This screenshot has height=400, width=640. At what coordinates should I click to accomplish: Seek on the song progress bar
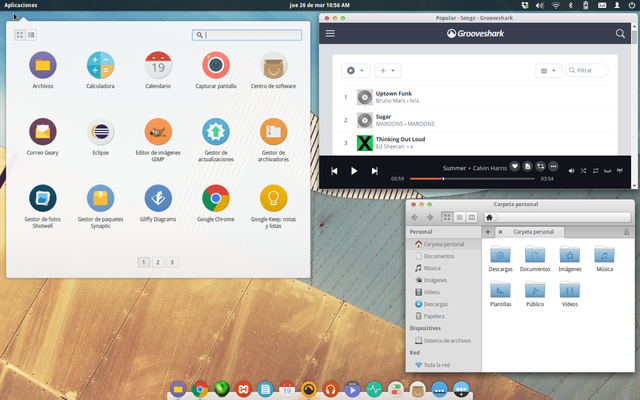tap(472, 179)
